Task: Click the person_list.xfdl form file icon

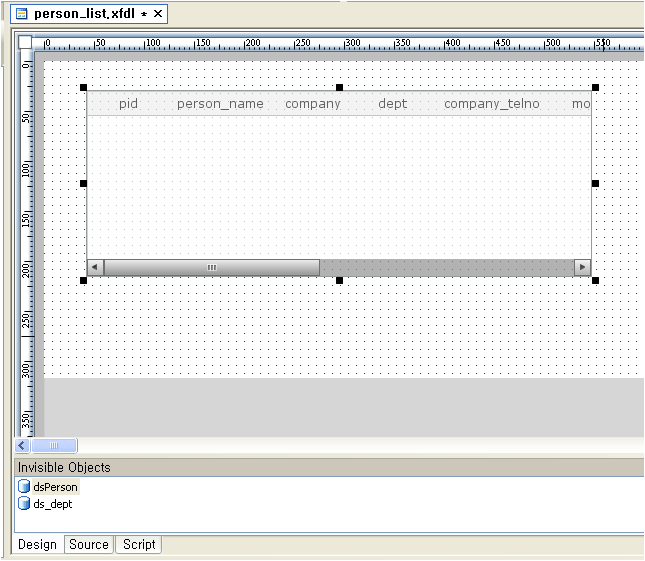Action: 22,14
